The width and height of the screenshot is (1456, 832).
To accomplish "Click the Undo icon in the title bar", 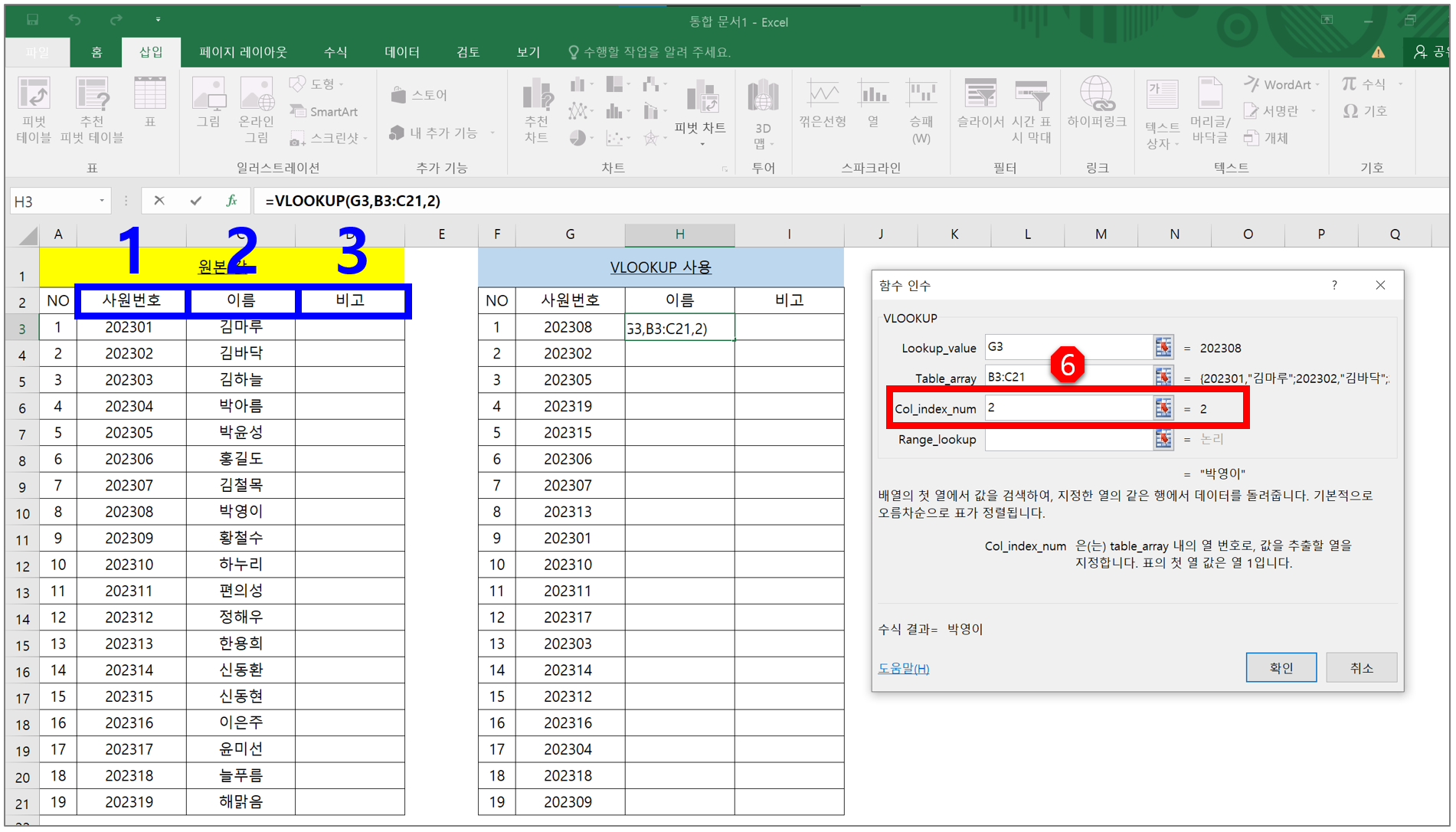I will [74, 20].
